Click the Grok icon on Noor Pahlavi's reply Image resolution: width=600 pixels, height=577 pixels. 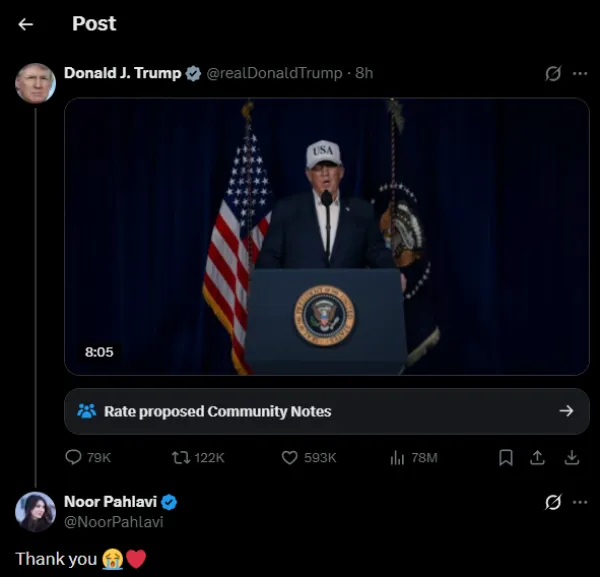(552, 502)
